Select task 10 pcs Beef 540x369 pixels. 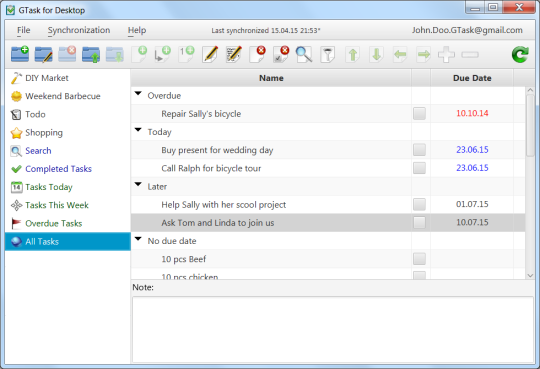coord(184,259)
